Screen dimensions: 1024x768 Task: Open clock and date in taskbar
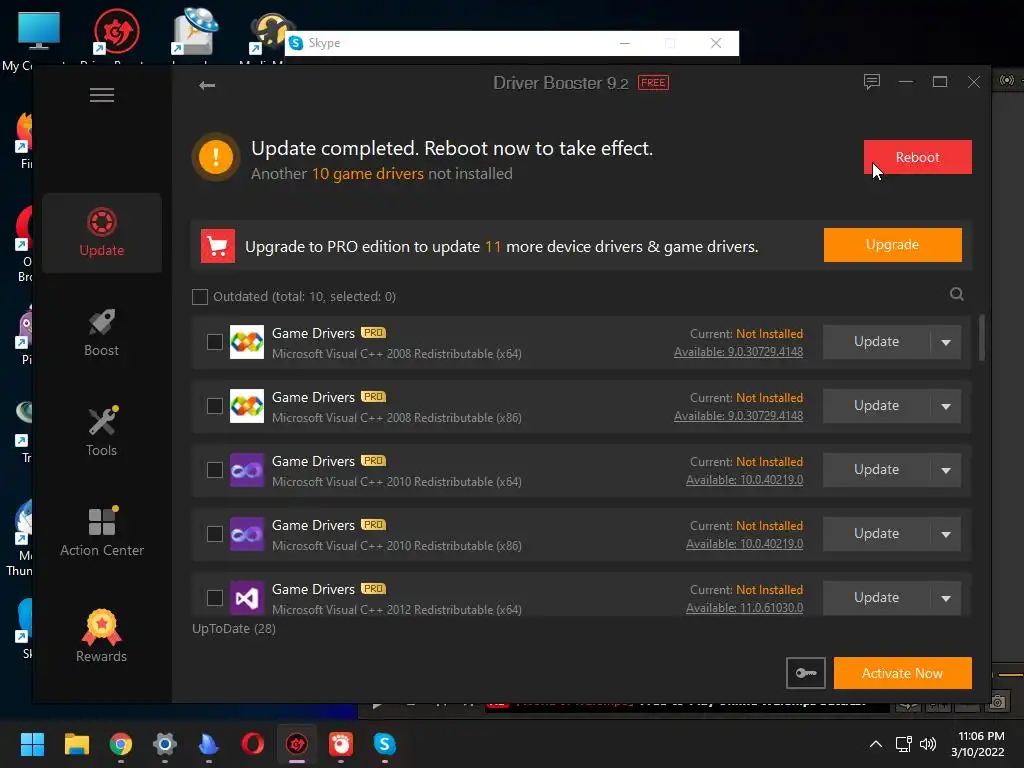(x=978, y=744)
